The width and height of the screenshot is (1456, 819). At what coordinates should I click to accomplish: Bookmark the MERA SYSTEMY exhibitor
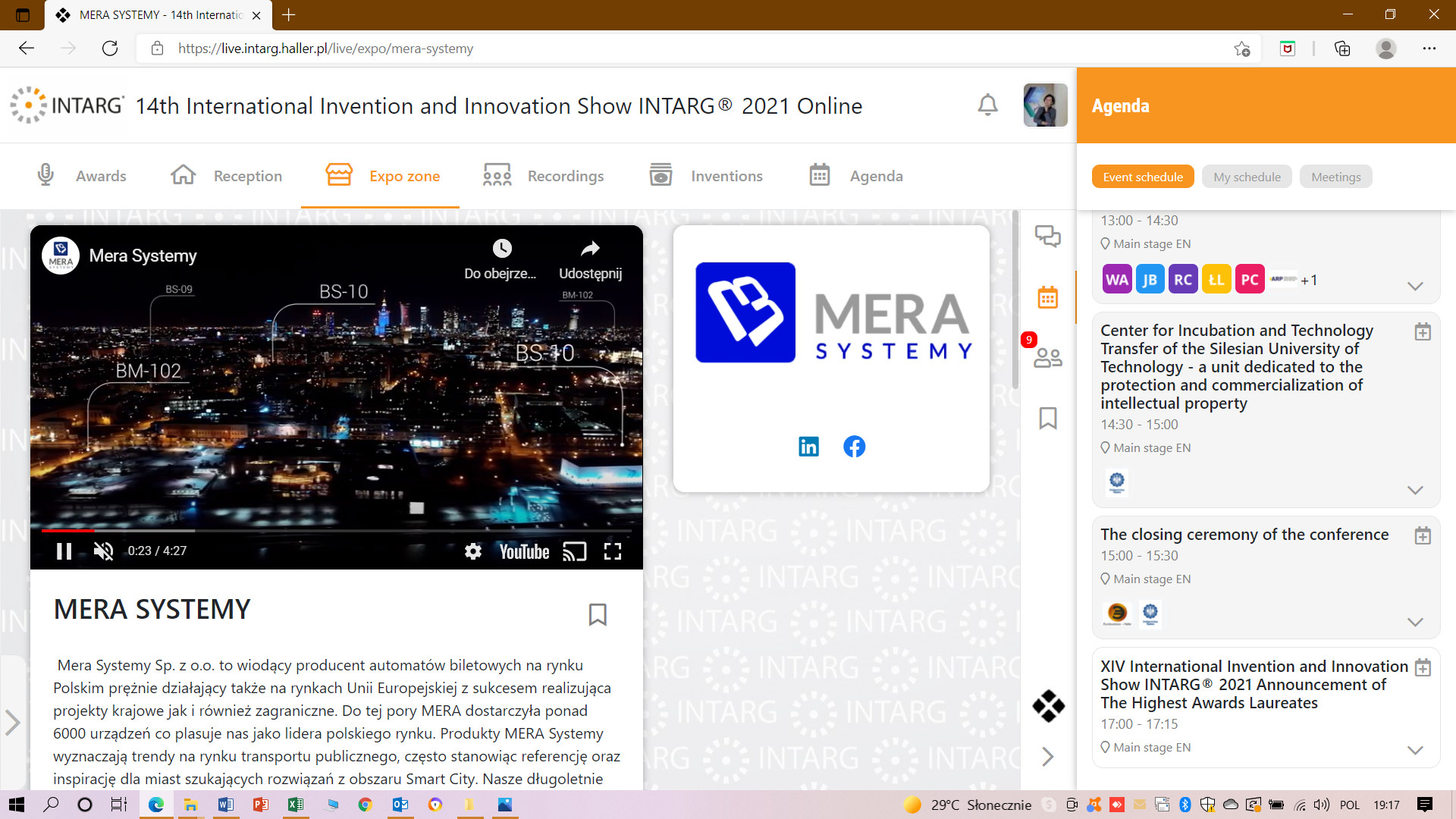(x=598, y=614)
